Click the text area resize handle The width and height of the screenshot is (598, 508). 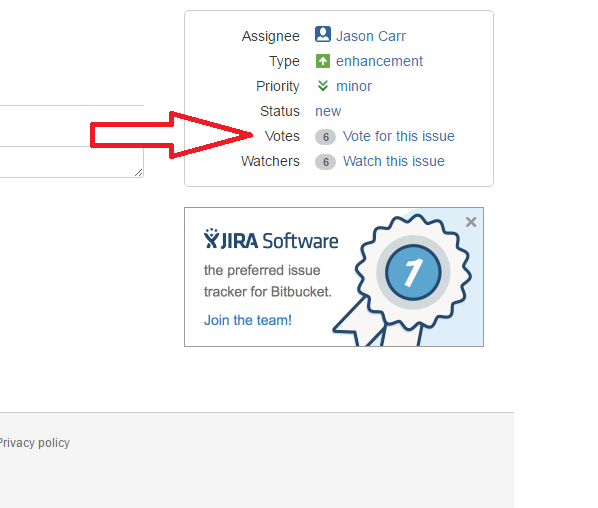point(139,173)
